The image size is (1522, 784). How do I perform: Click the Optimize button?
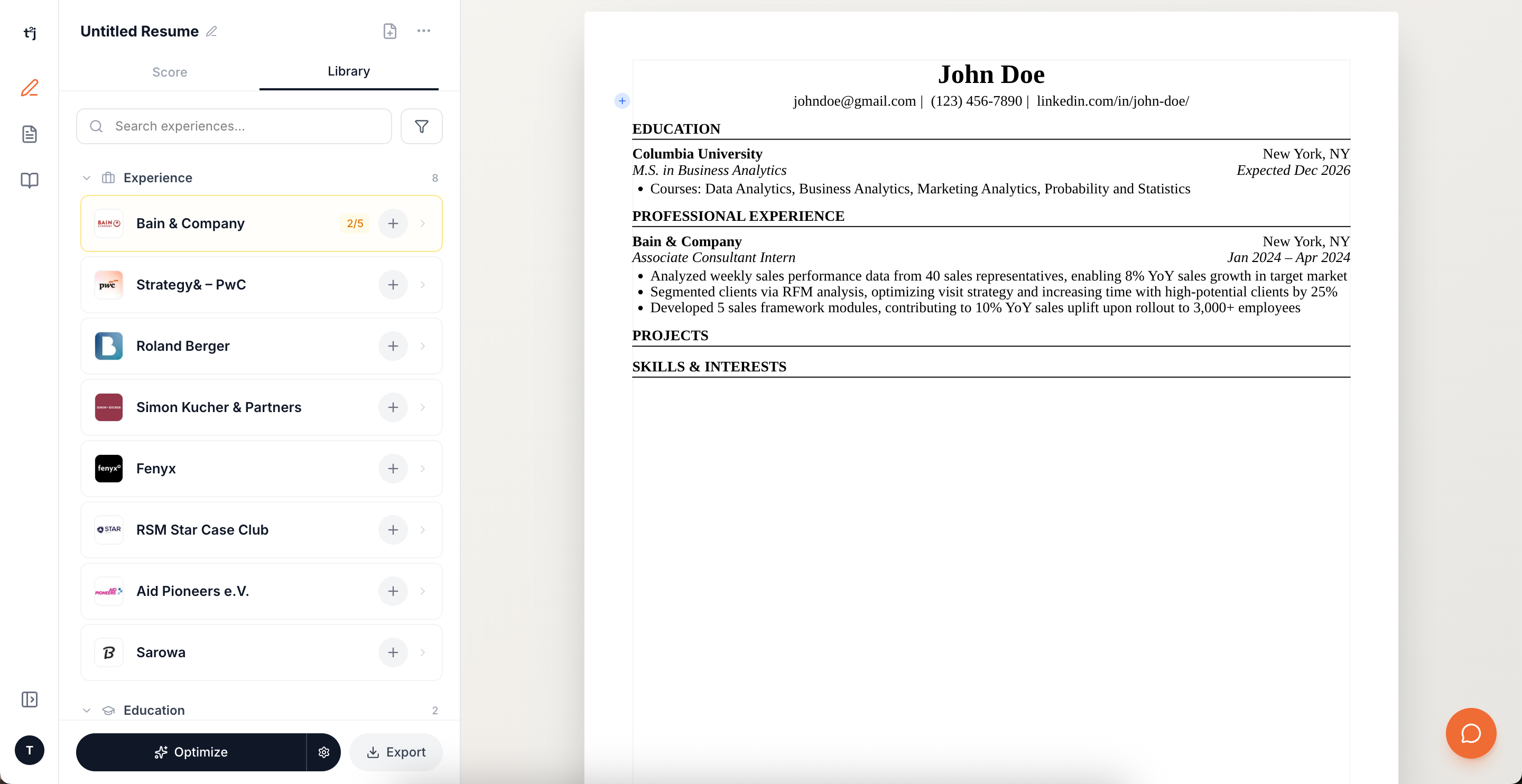pyautogui.click(x=191, y=752)
